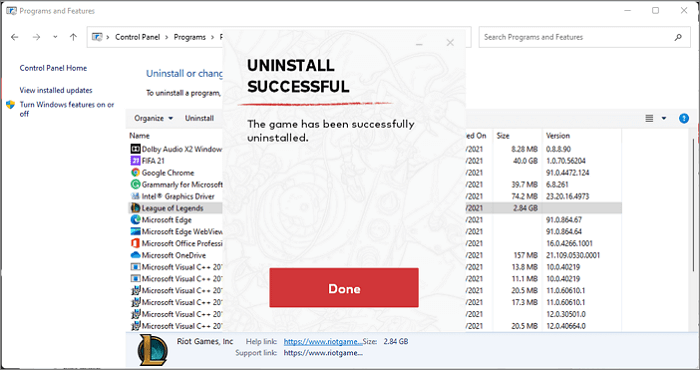
Task: Click the FIFA 21 icon
Action: click(135, 161)
